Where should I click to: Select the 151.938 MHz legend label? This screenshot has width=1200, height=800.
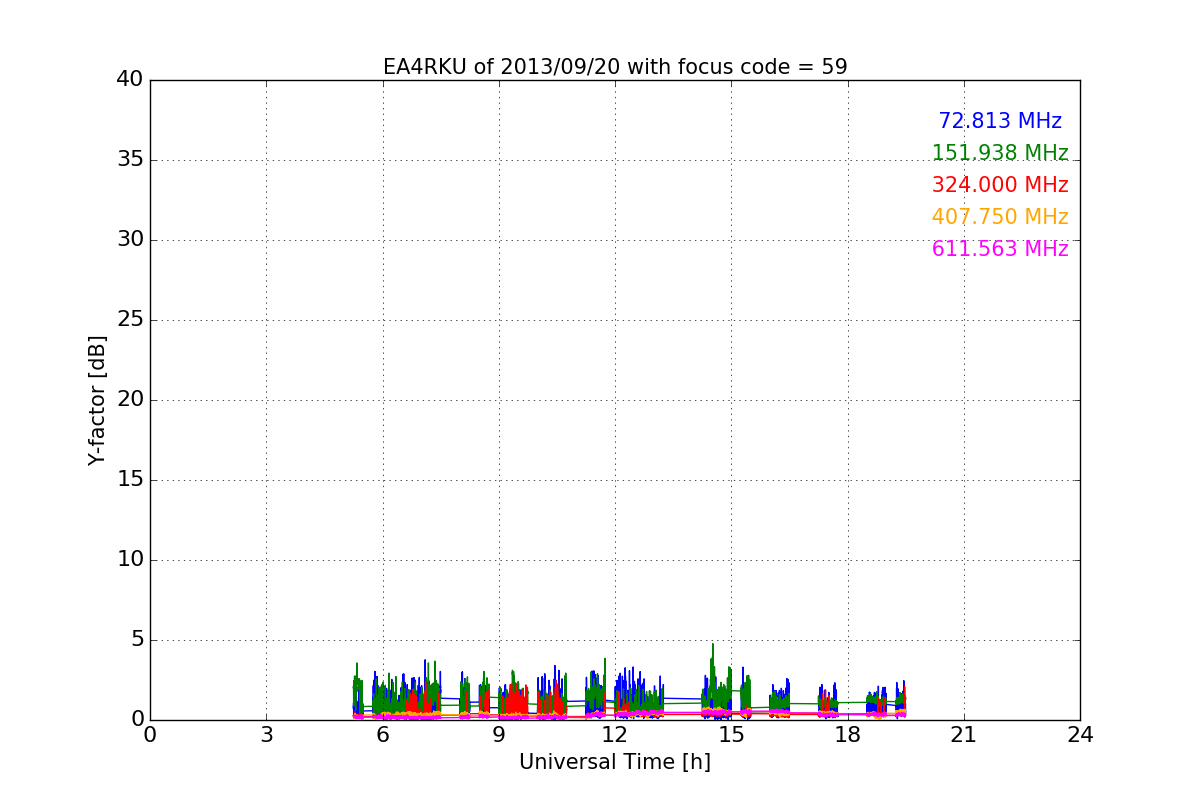click(1000, 153)
